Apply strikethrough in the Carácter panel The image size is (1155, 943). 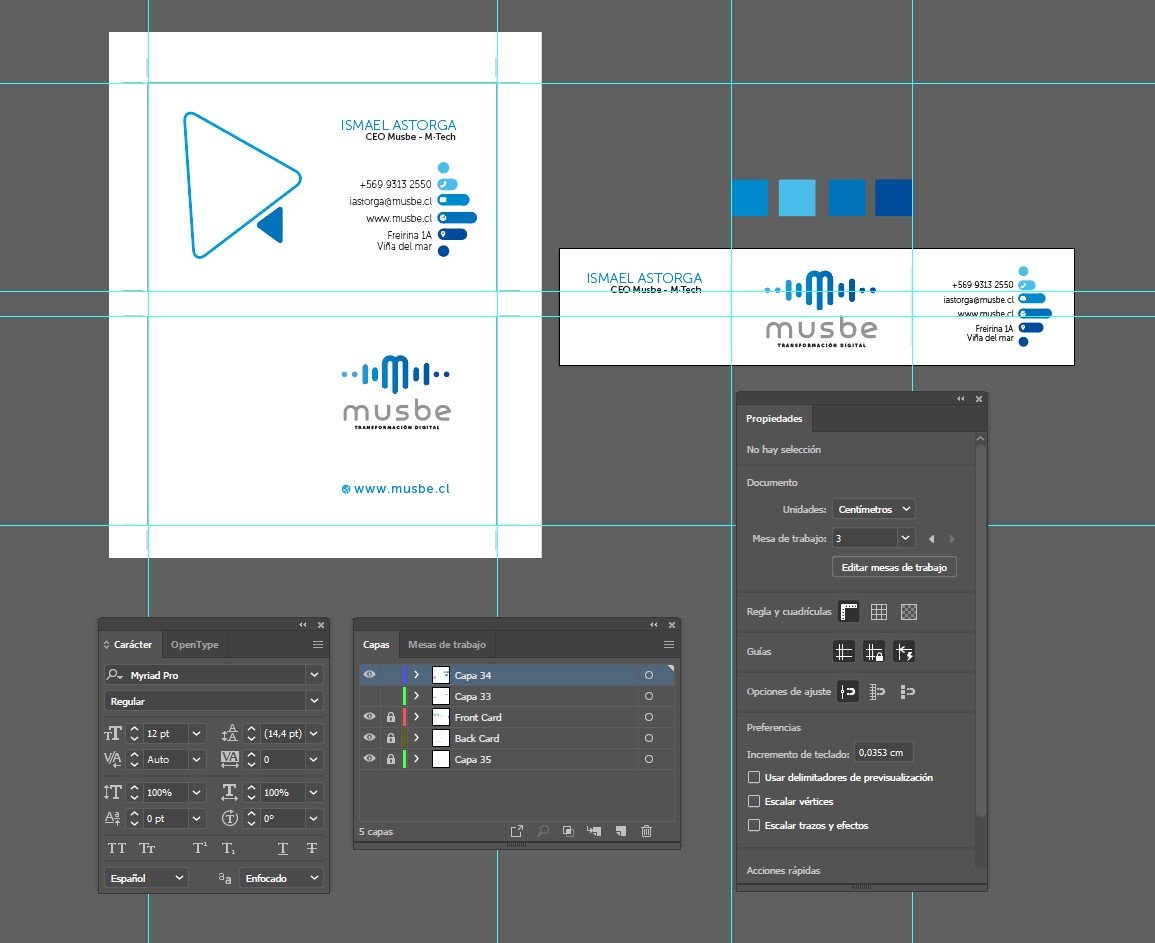[x=312, y=848]
